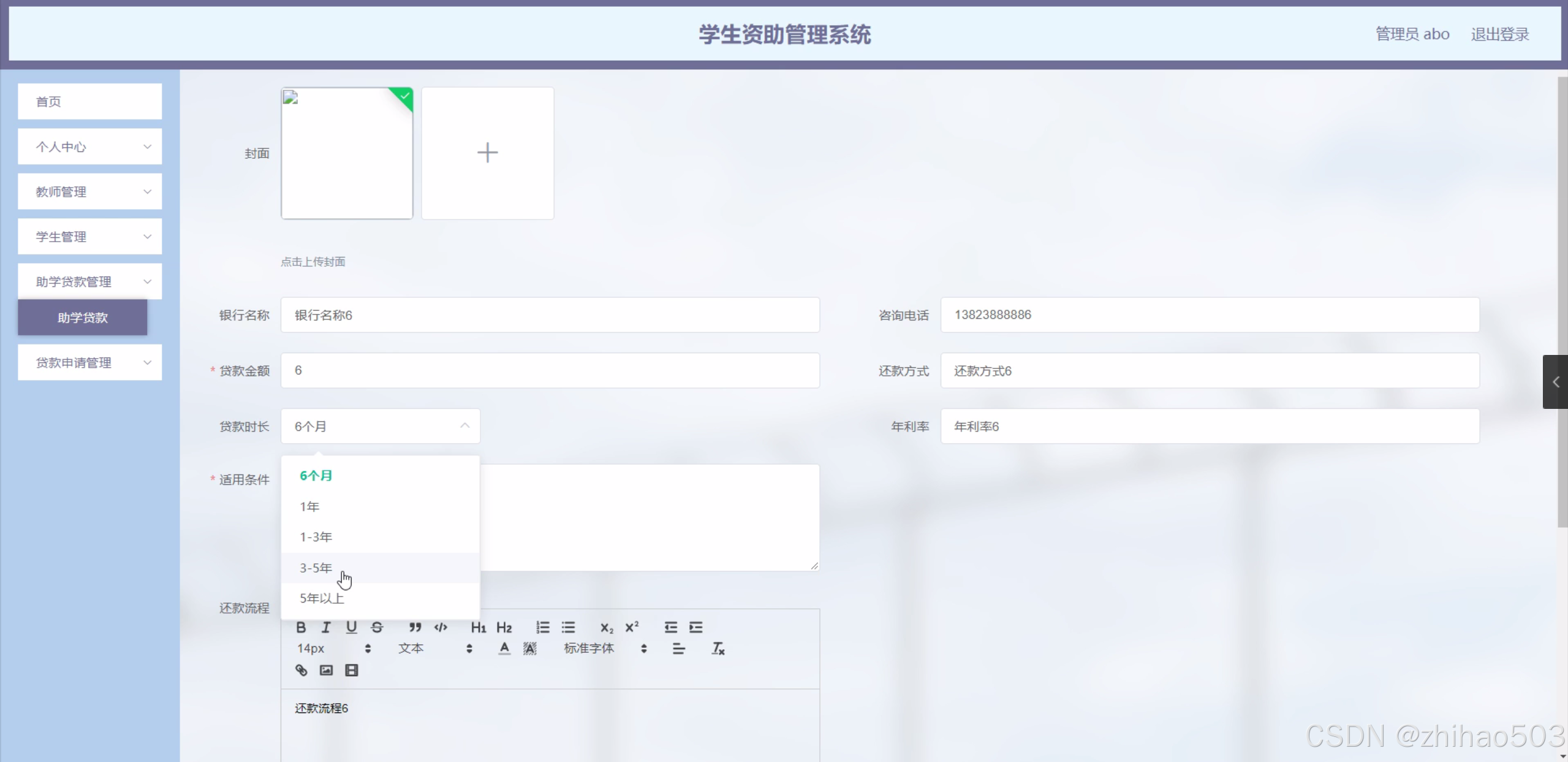
Task: Toggle bold formatting in the editor
Action: point(301,627)
